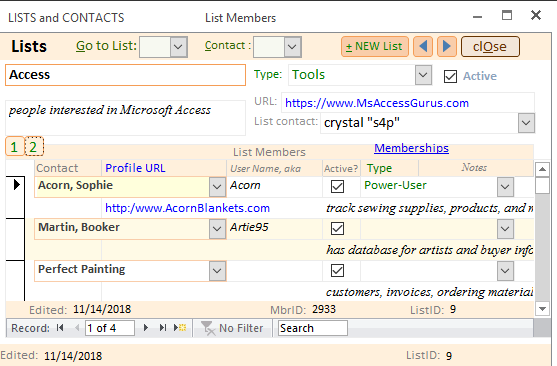Jump to first record in navigation bar
Viewport: 557px width, 366px height.
[x=60, y=328]
